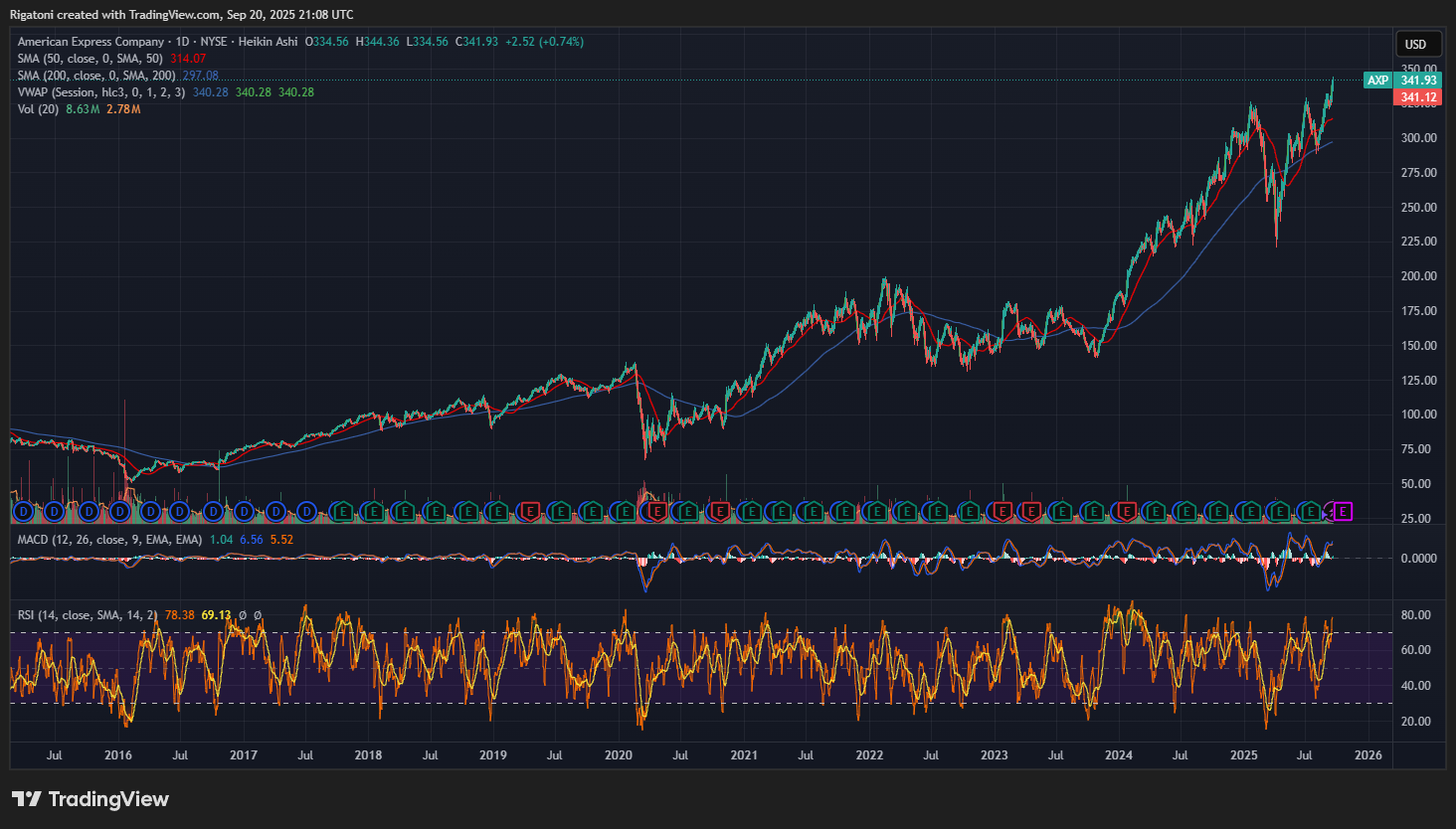
Task: Click the 2024 label on time axis
Action: pyautogui.click(x=1119, y=755)
